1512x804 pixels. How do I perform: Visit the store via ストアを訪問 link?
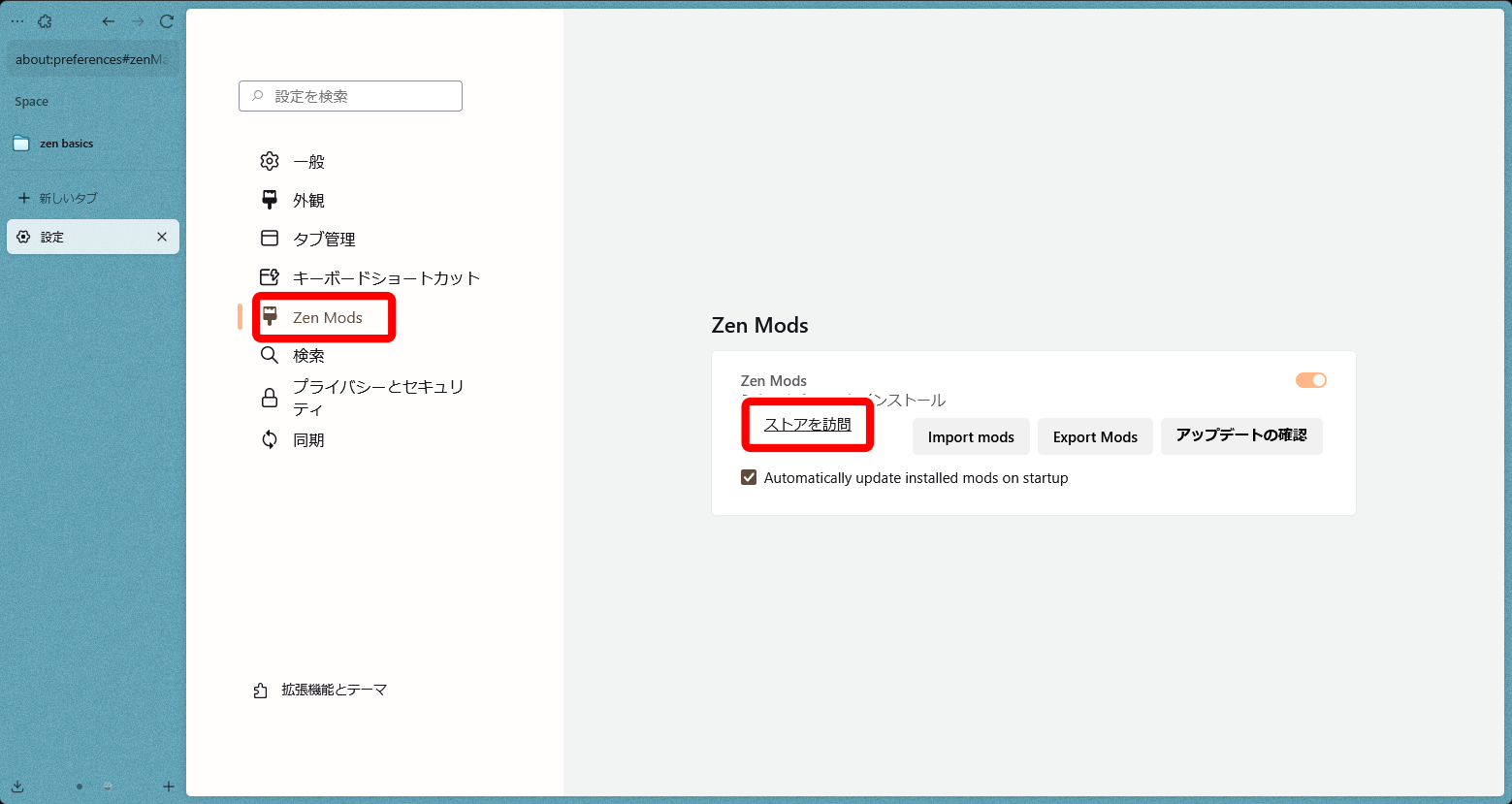[x=808, y=425]
